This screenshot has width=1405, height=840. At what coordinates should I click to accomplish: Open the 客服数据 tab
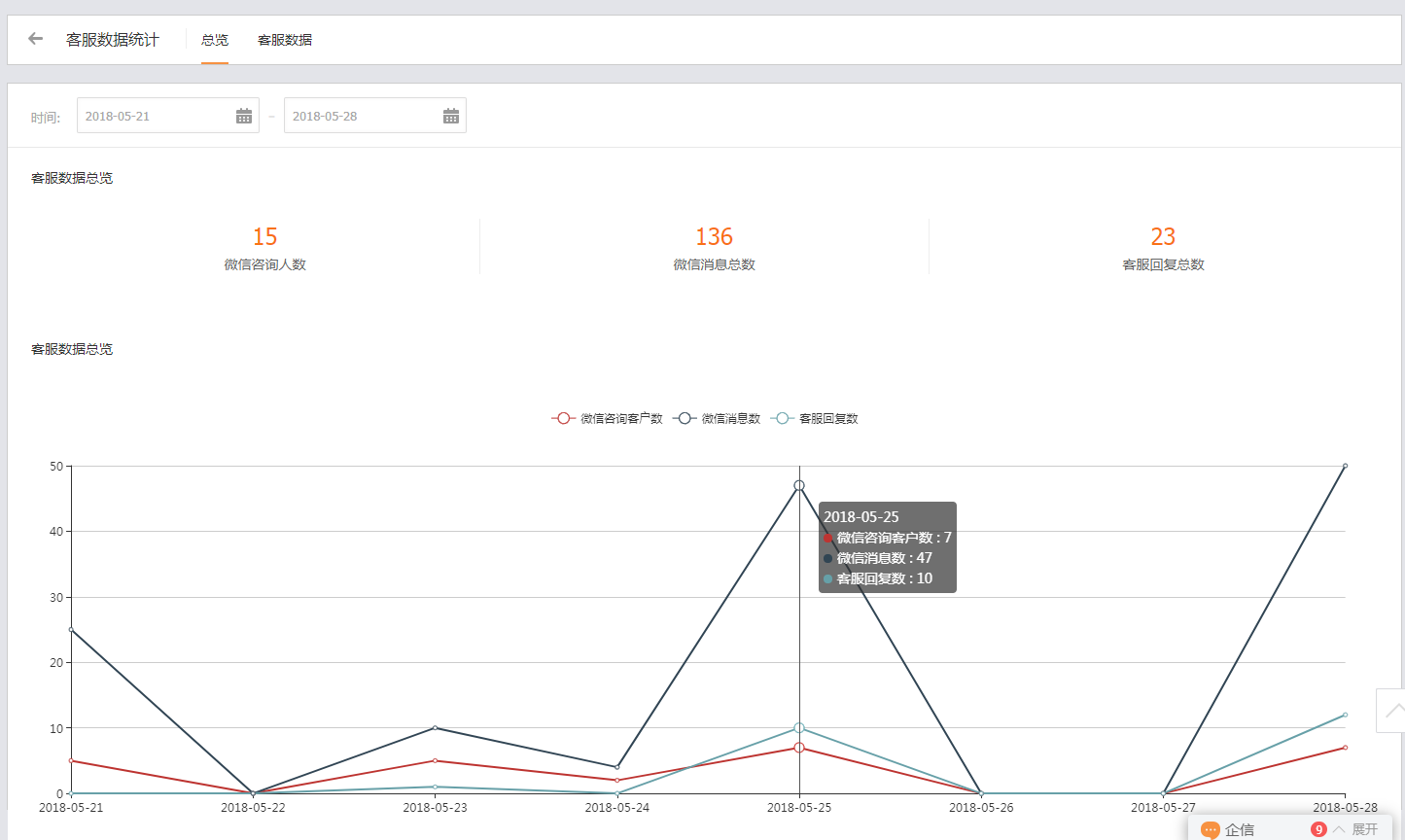click(x=285, y=40)
